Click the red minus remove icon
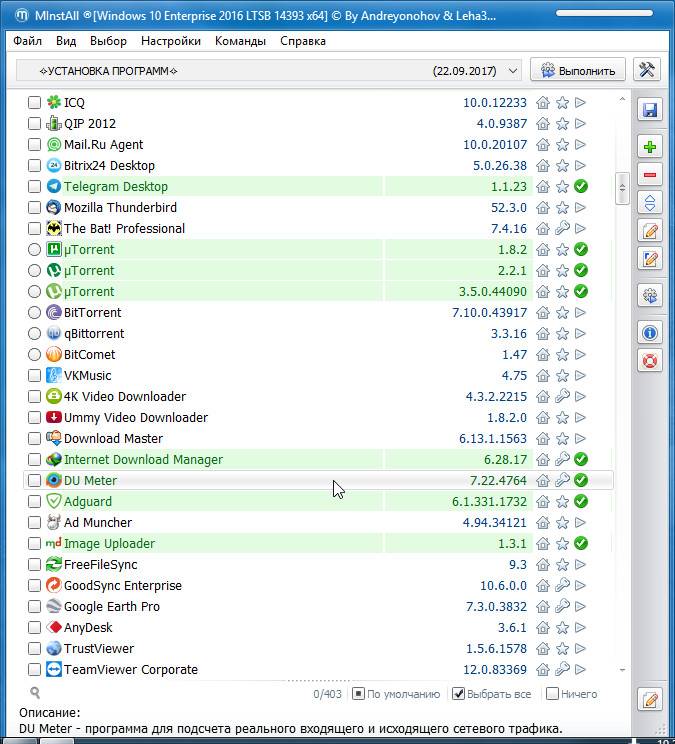 [649, 175]
